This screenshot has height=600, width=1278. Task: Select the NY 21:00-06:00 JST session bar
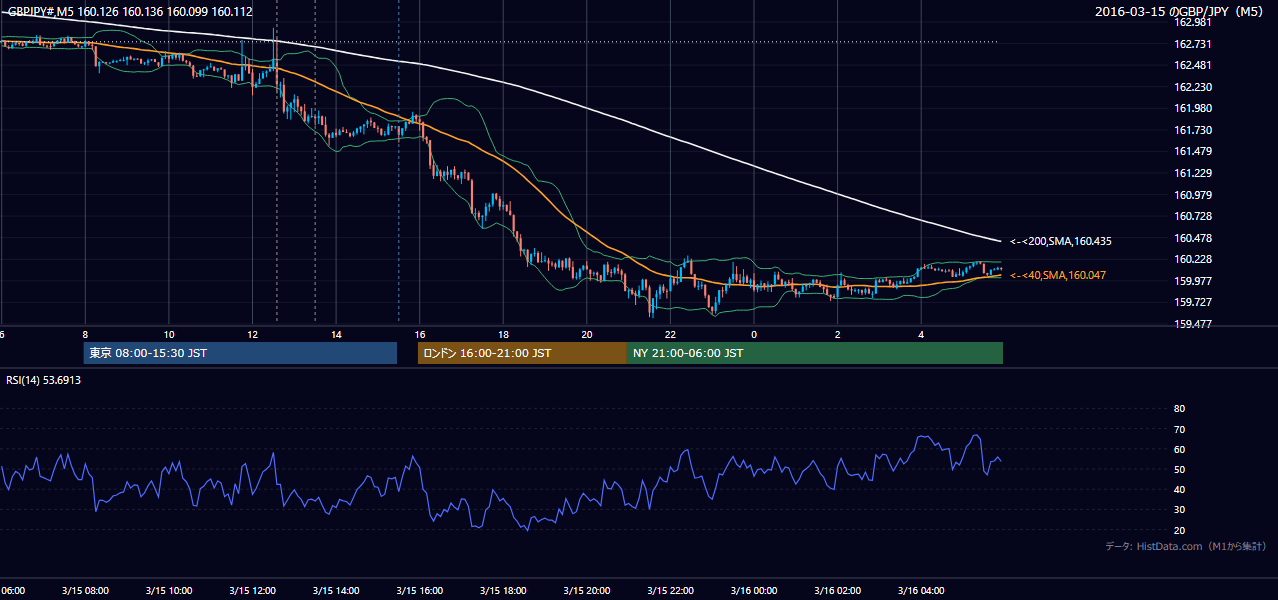[x=815, y=353]
